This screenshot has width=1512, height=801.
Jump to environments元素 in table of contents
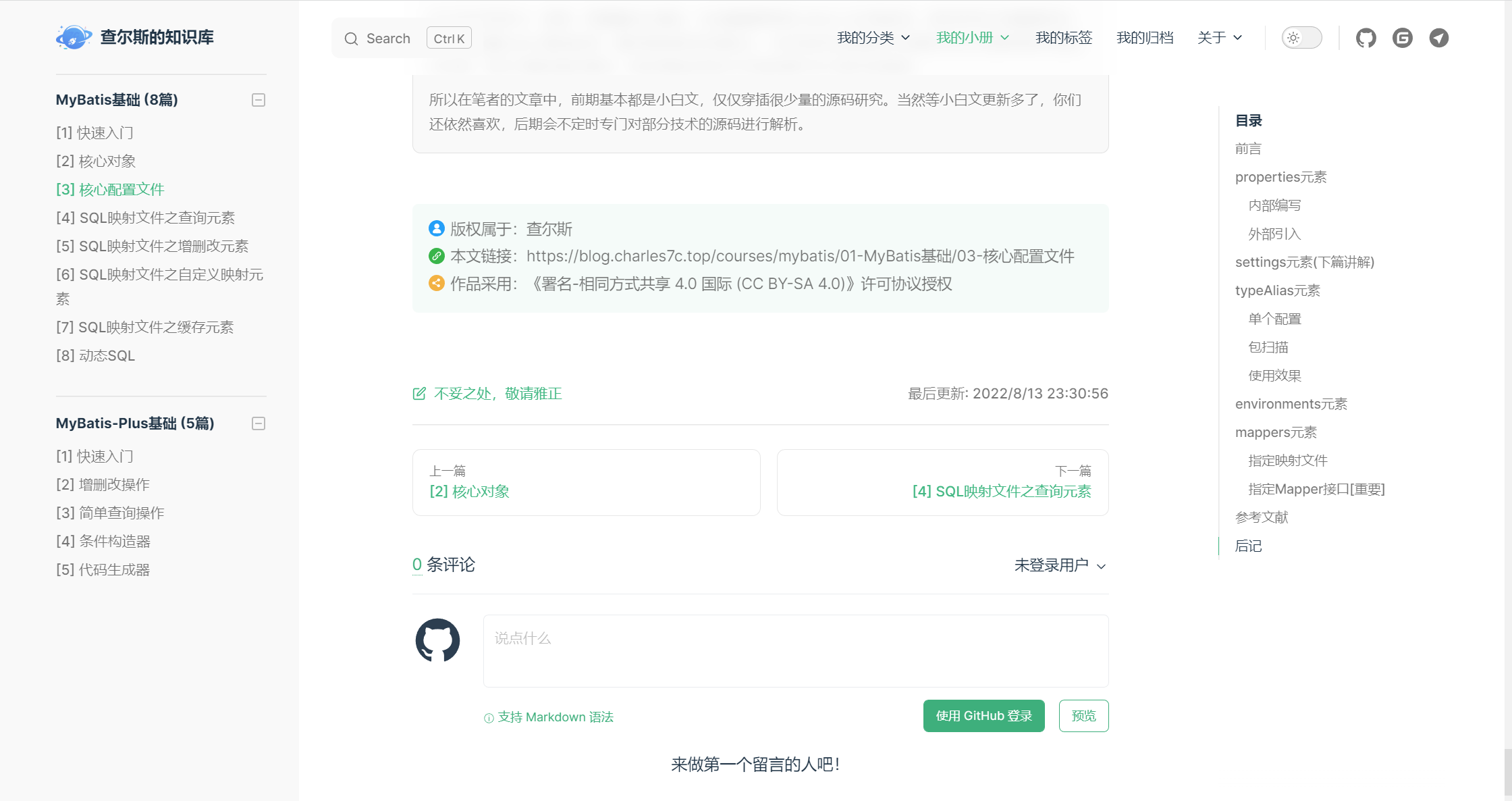(1291, 404)
